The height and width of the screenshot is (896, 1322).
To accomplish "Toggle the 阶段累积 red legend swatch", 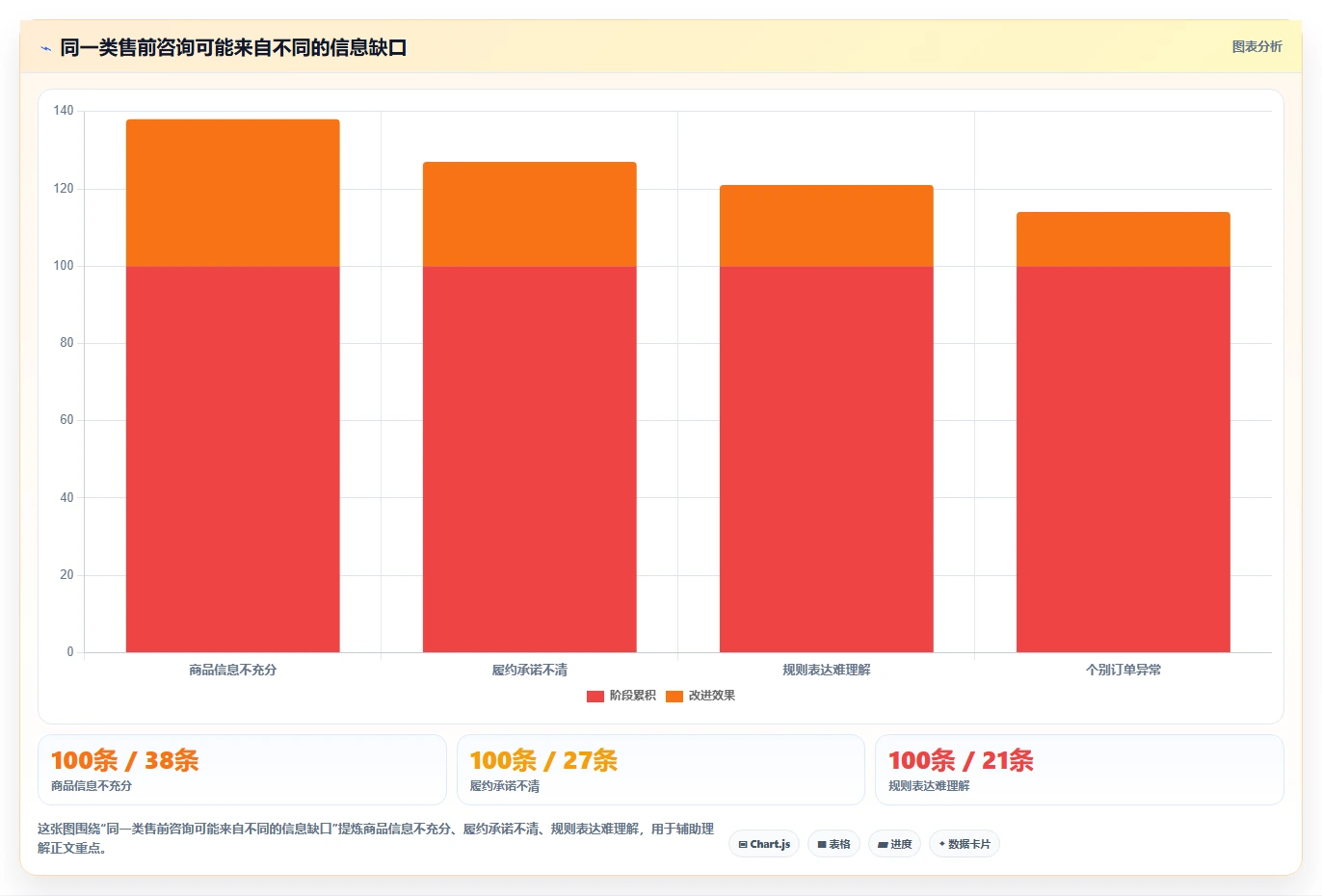I will click(595, 697).
